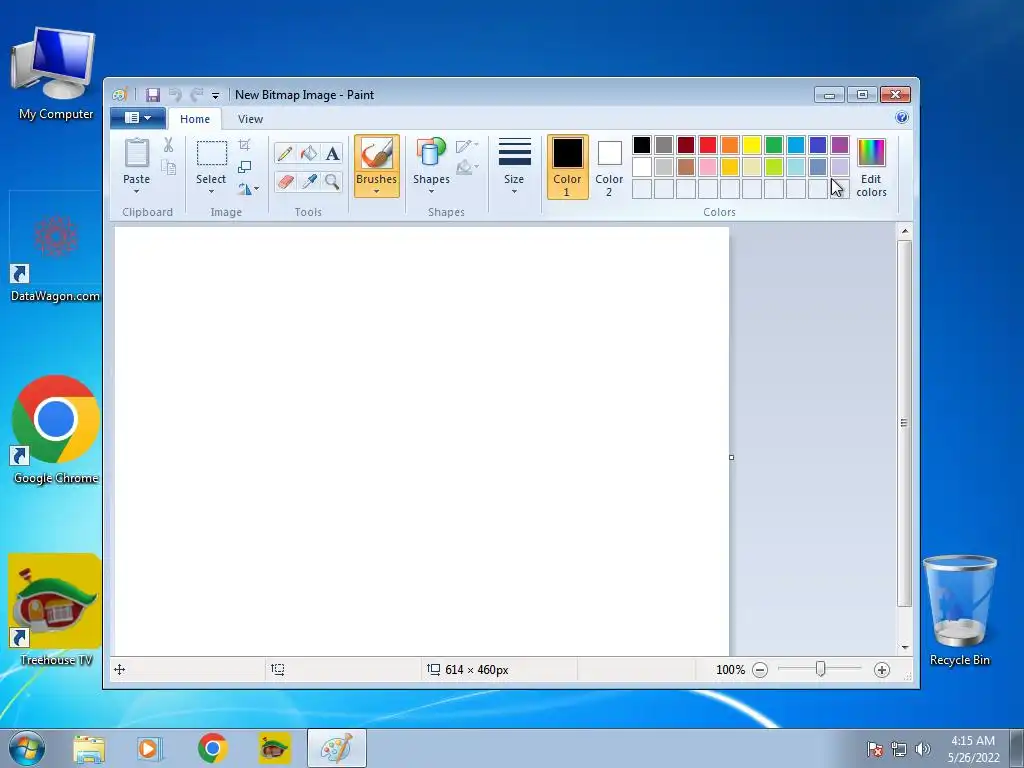This screenshot has width=1024, height=768.
Task: Select the Fill with color bucket tool
Action: (308, 153)
